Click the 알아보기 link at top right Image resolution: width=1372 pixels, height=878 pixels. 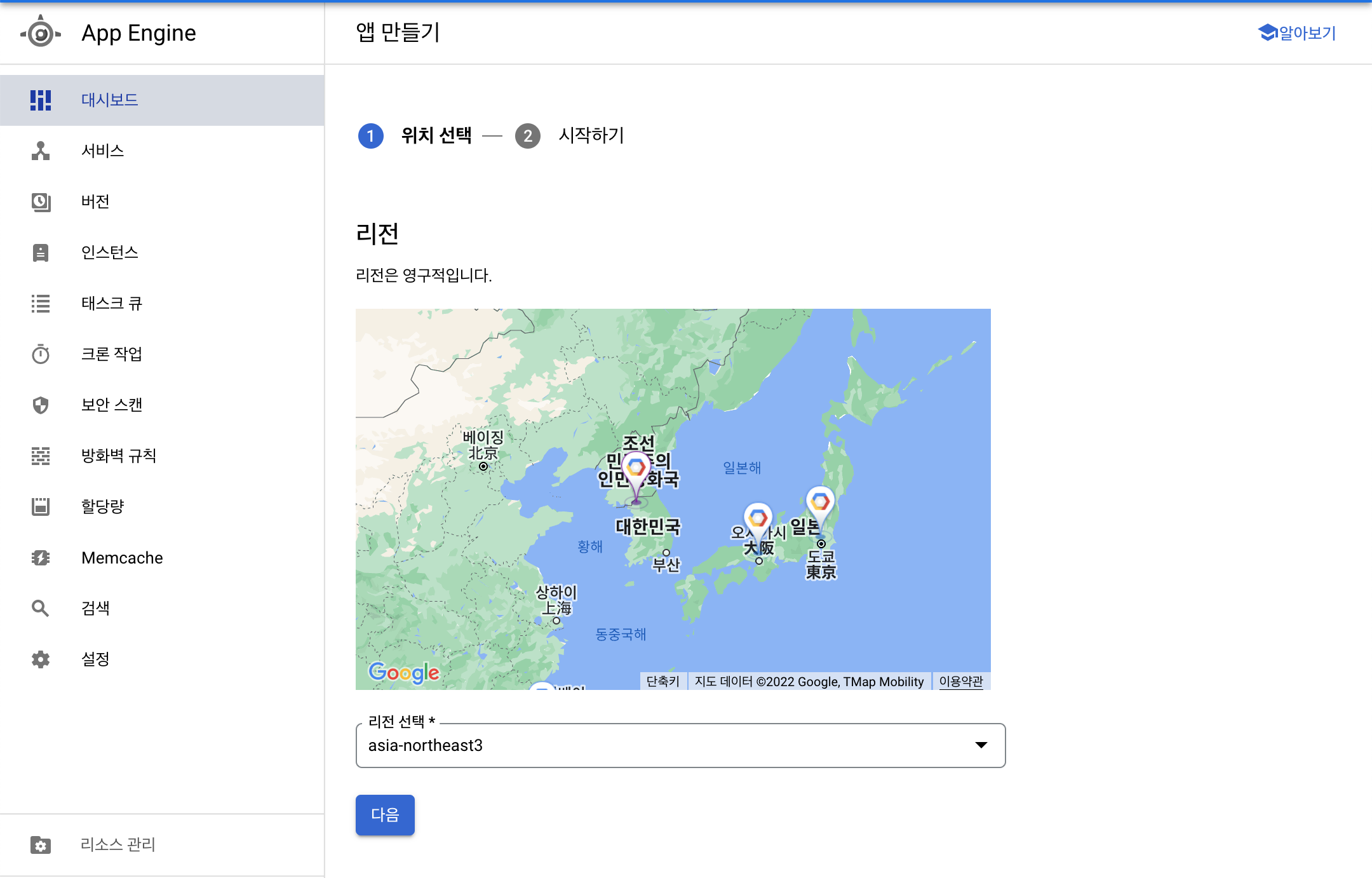click(x=1297, y=33)
